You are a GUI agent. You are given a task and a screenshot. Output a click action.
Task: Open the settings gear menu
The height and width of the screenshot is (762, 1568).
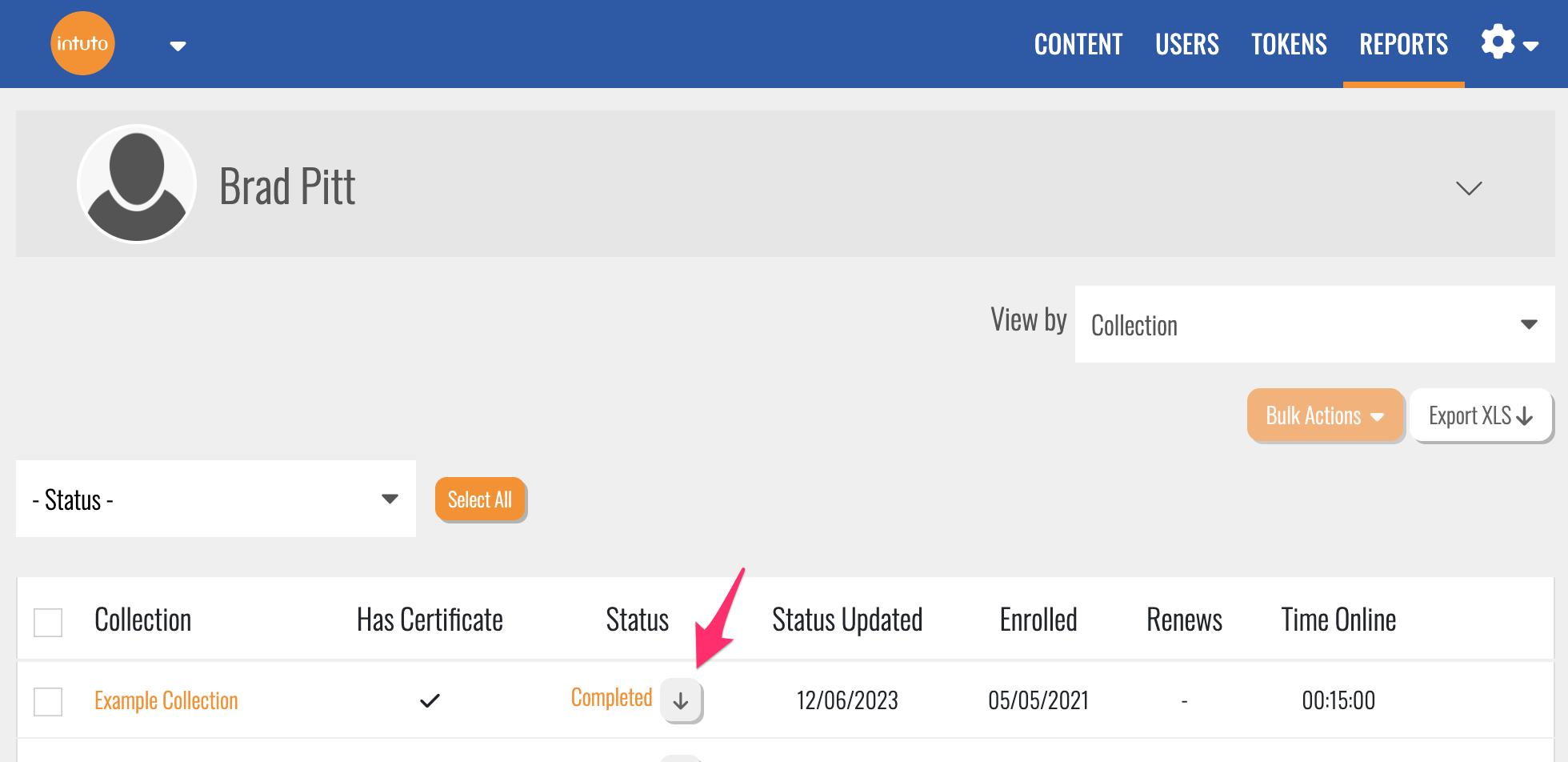pos(1508,42)
